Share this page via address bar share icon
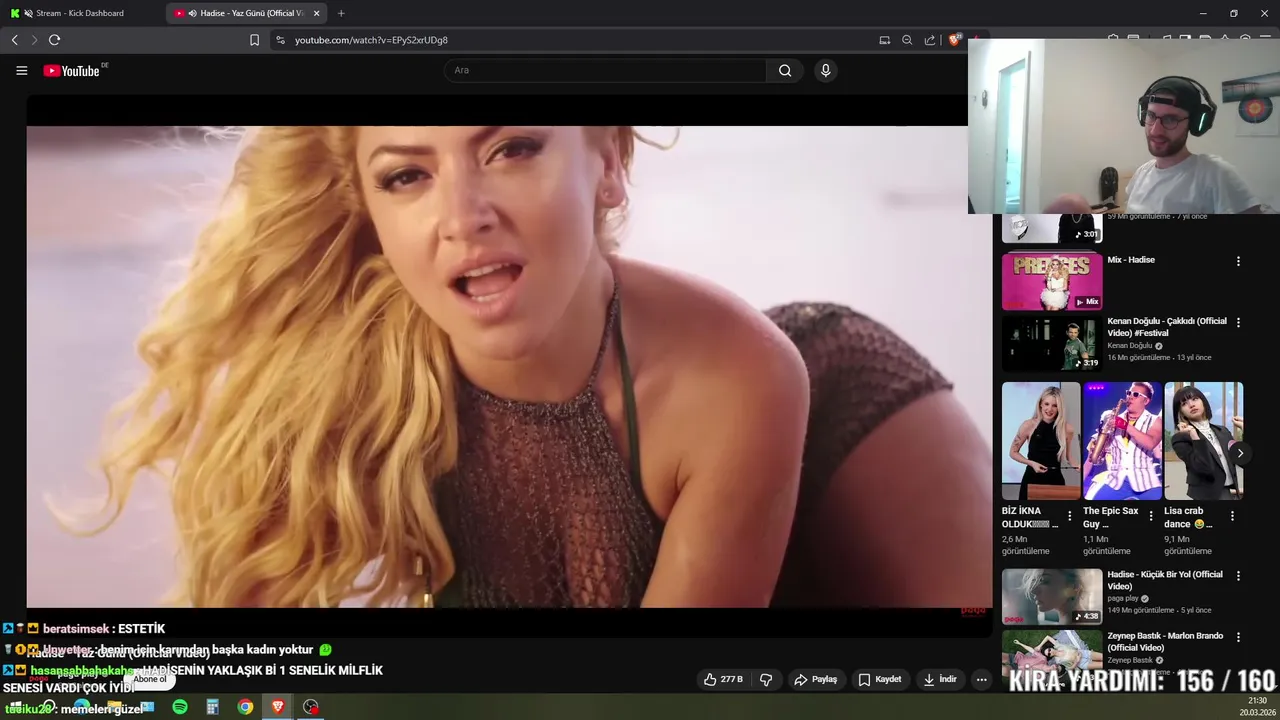The image size is (1280, 720). point(930,40)
